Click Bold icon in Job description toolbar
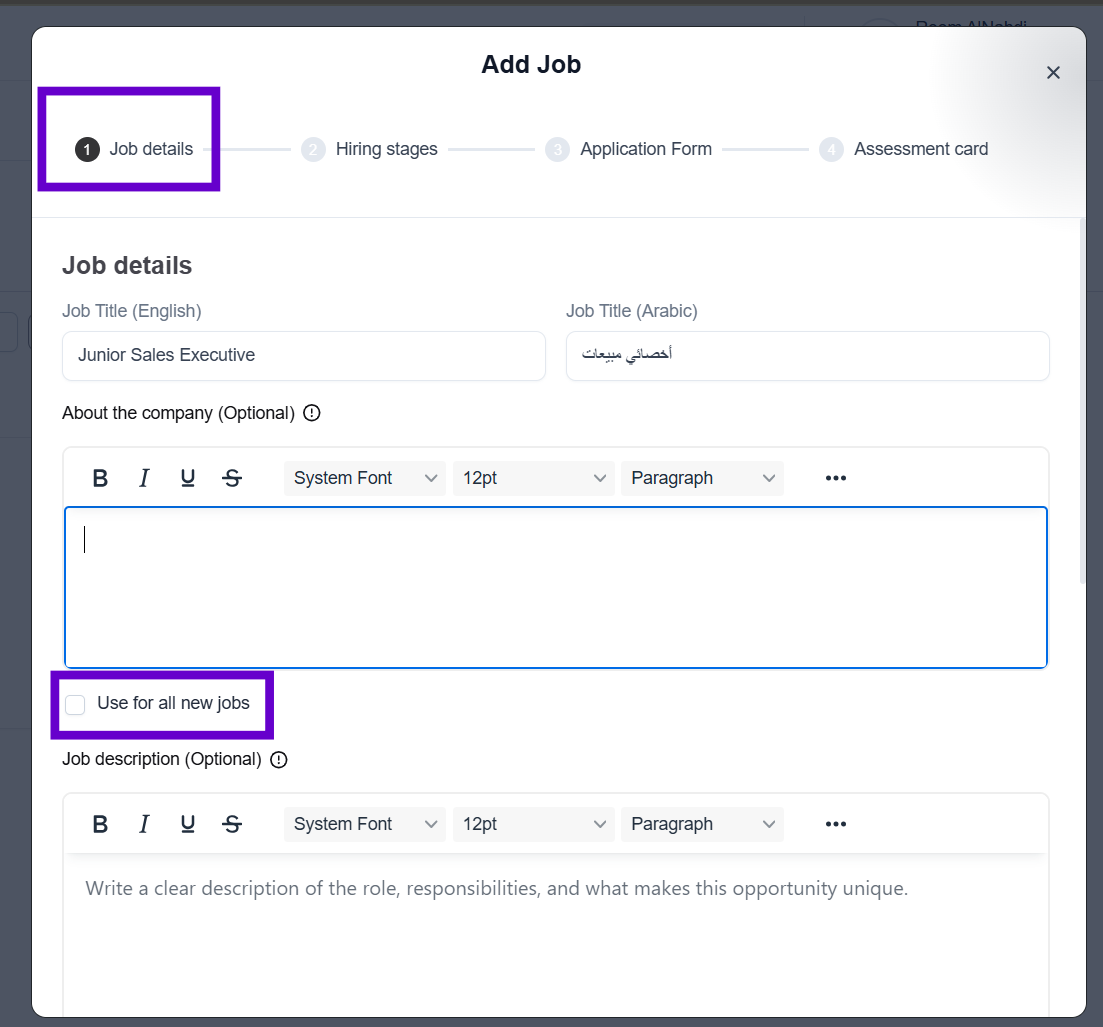Image resolution: width=1103 pixels, height=1027 pixels. pyautogui.click(x=100, y=824)
